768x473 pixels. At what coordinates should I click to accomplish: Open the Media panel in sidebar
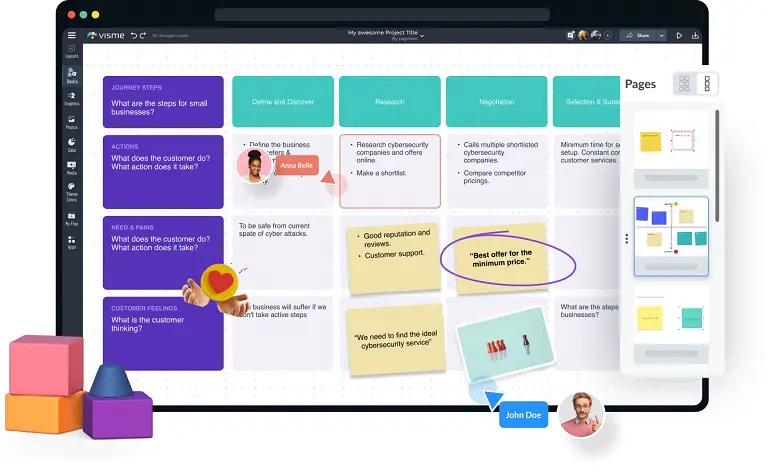(x=71, y=168)
